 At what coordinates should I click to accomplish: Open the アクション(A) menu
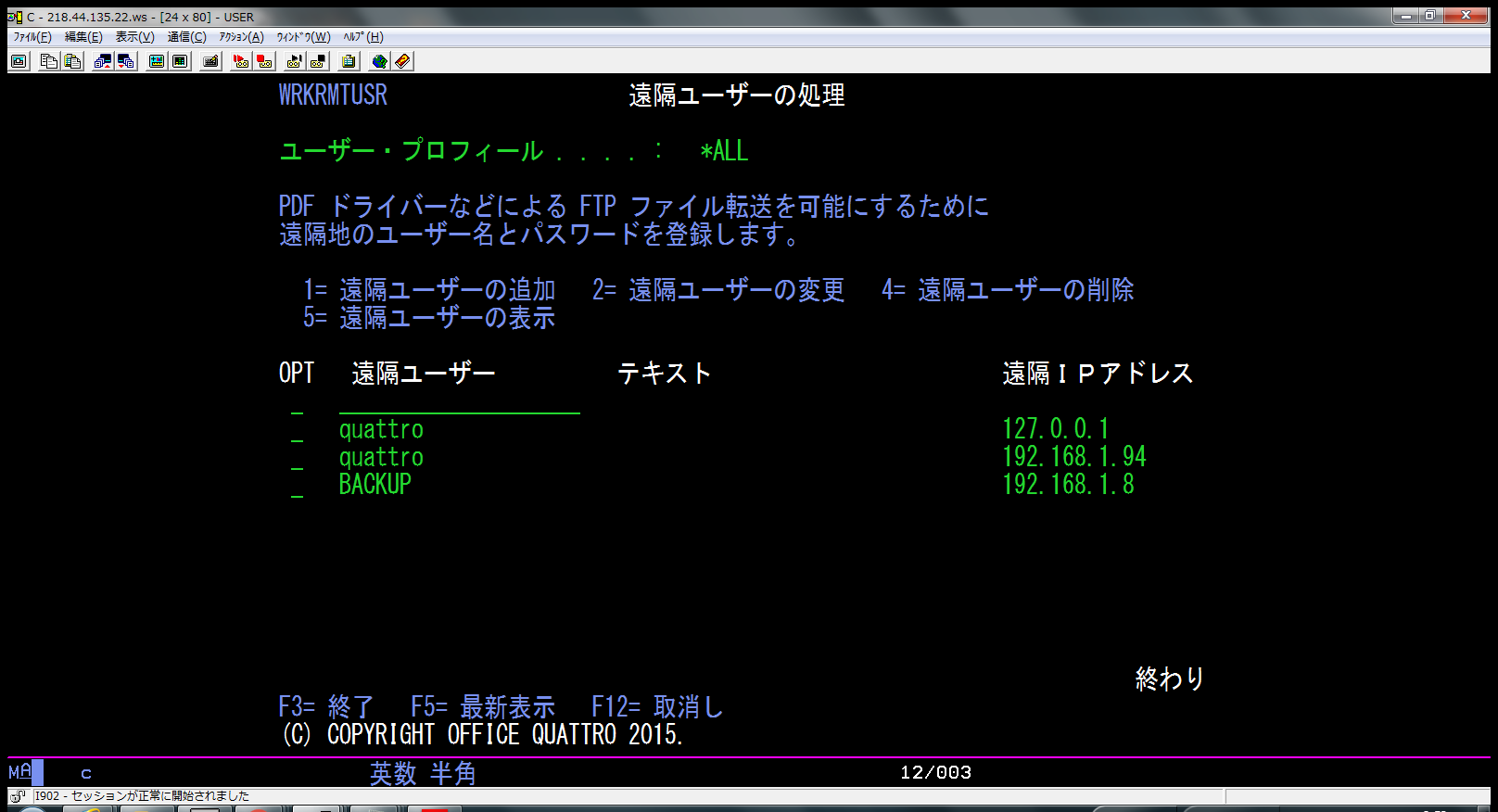(x=241, y=37)
